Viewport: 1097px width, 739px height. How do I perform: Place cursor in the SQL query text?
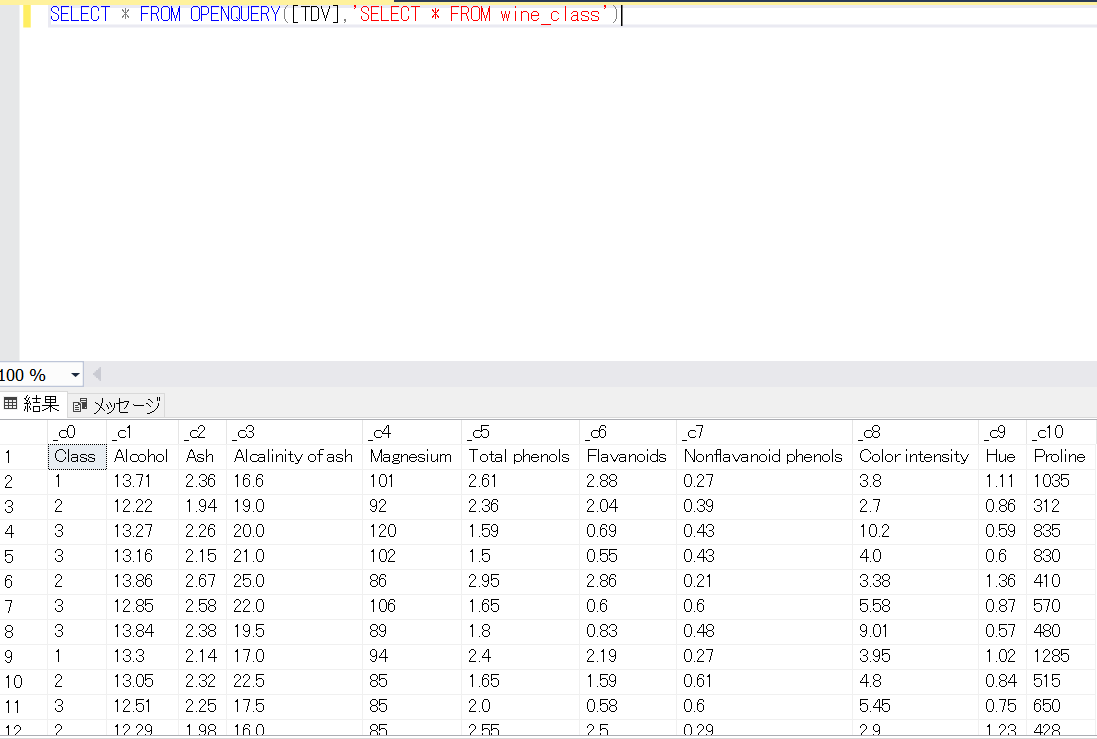click(334, 14)
